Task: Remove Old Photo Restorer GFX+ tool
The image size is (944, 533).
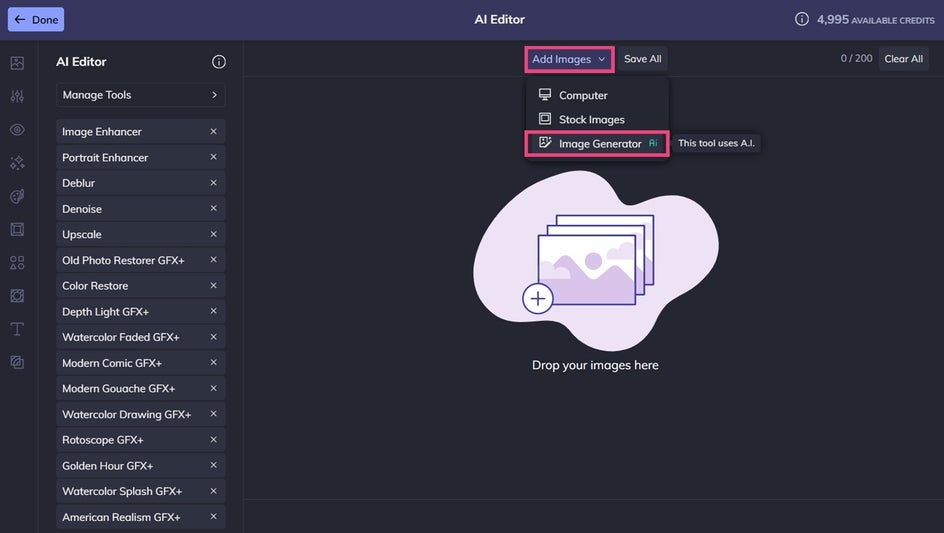Action: (x=213, y=260)
